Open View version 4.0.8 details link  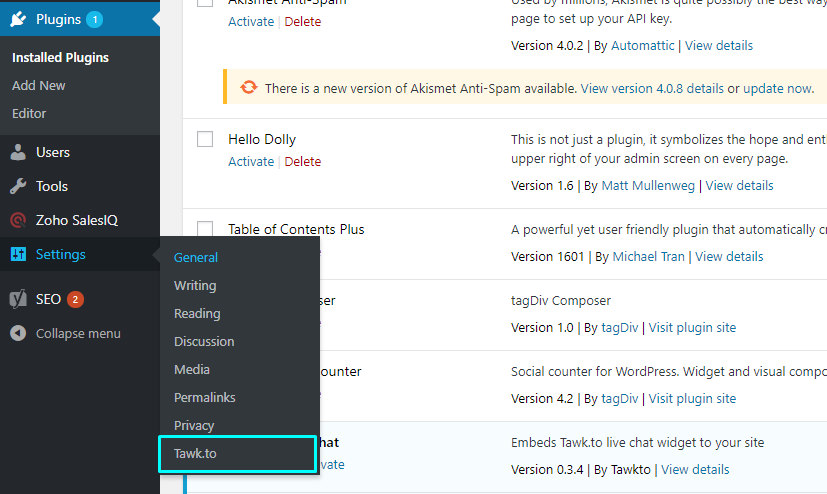pos(652,88)
